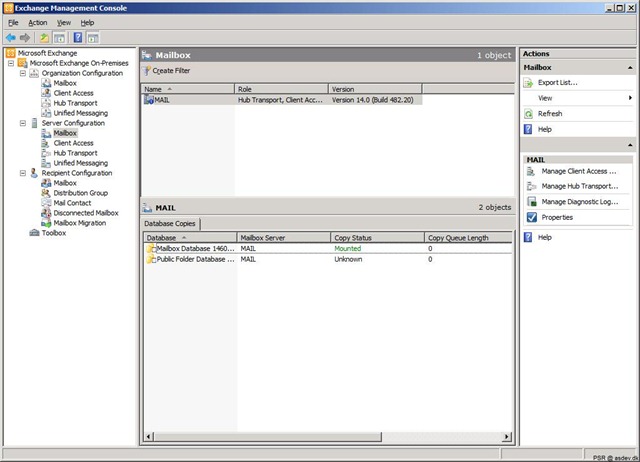Toggle the console tree toolbar icon
640x462 pixels.
(x=60, y=38)
